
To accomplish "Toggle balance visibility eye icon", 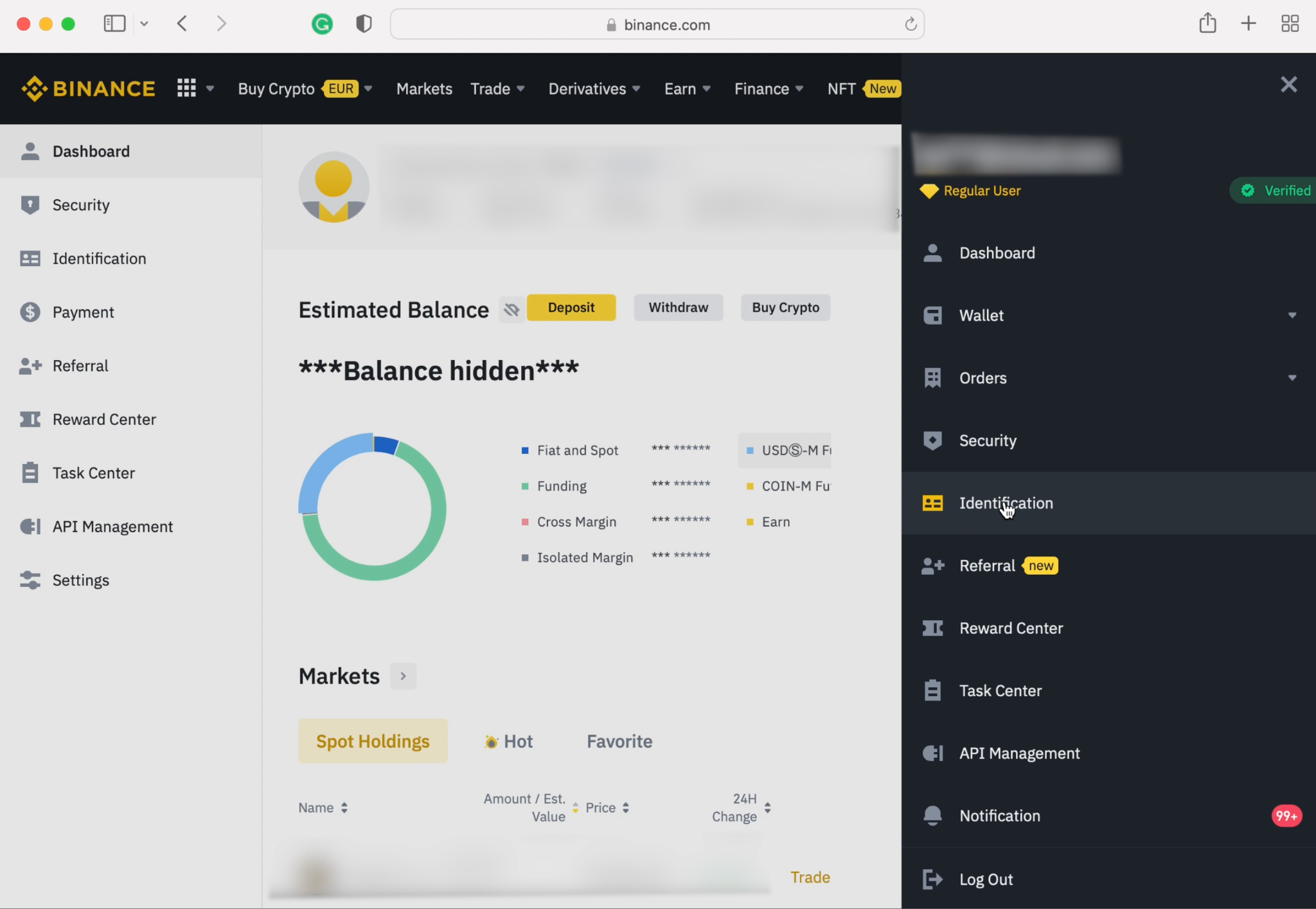I will click(x=511, y=310).
